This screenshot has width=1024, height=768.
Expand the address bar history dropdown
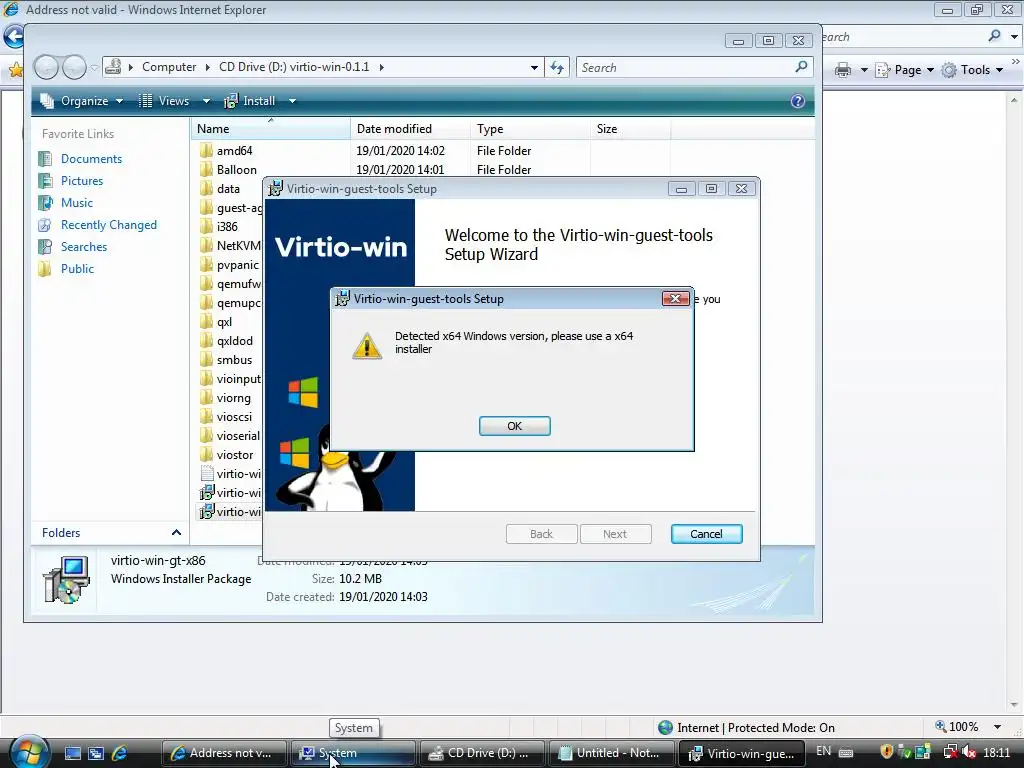tap(534, 67)
